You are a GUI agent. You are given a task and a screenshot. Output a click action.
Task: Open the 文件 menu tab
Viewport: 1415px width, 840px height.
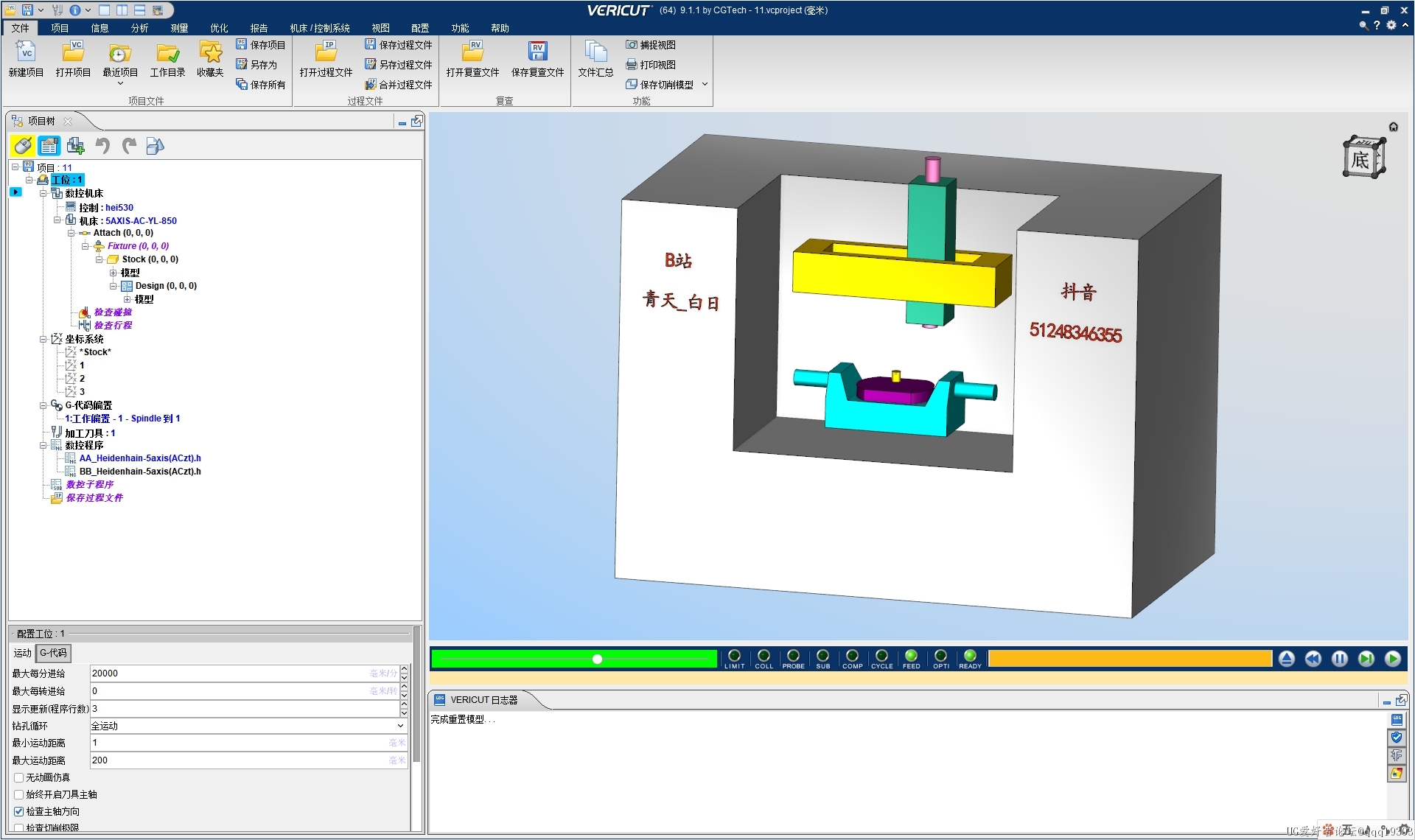coord(21,28)
